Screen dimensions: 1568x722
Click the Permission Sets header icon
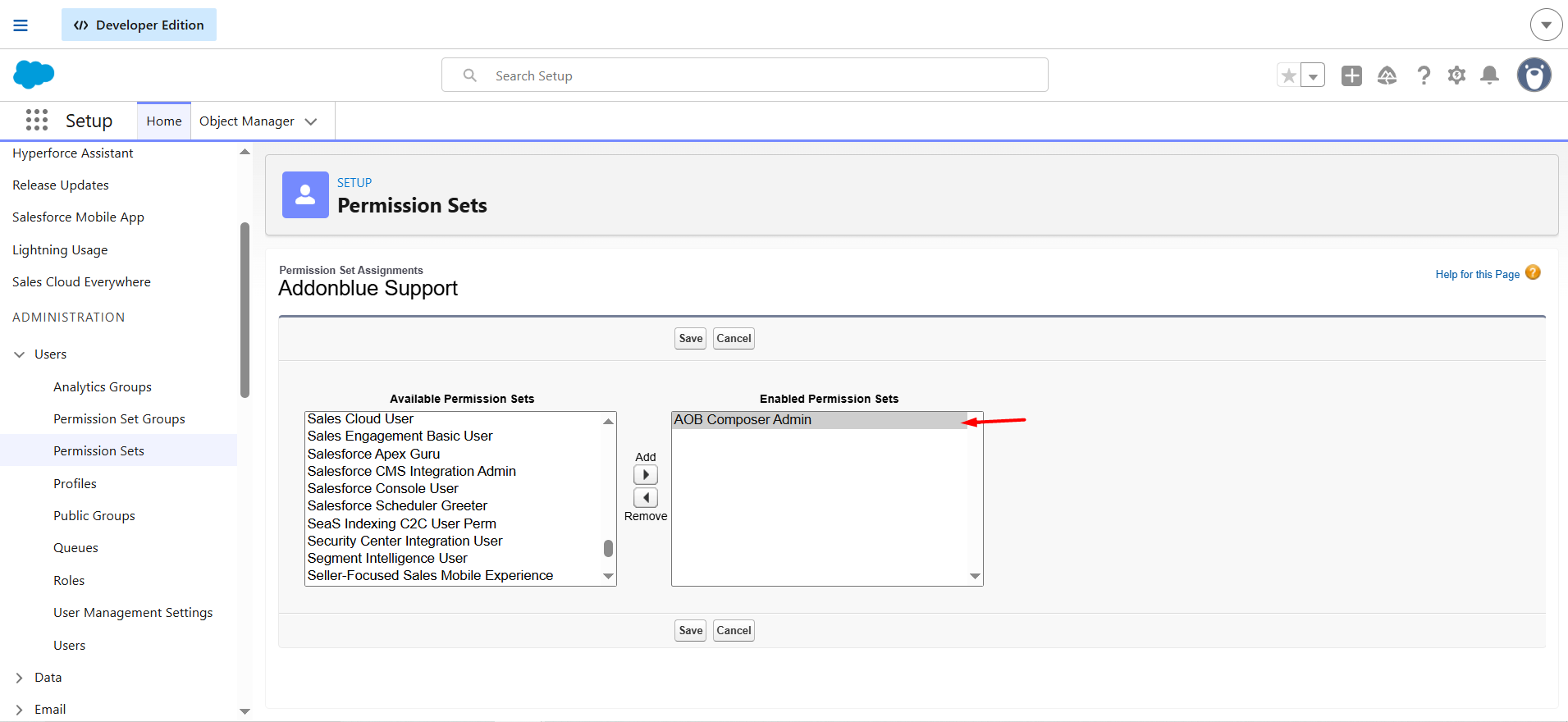point(305,194)
